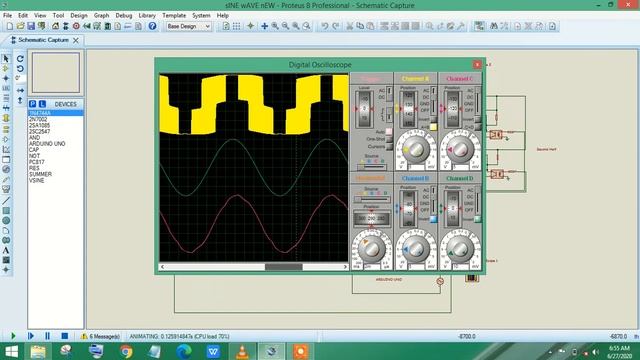640x360 pixels.
Task: Open the Template menu
Action: (x=174, y=16)
